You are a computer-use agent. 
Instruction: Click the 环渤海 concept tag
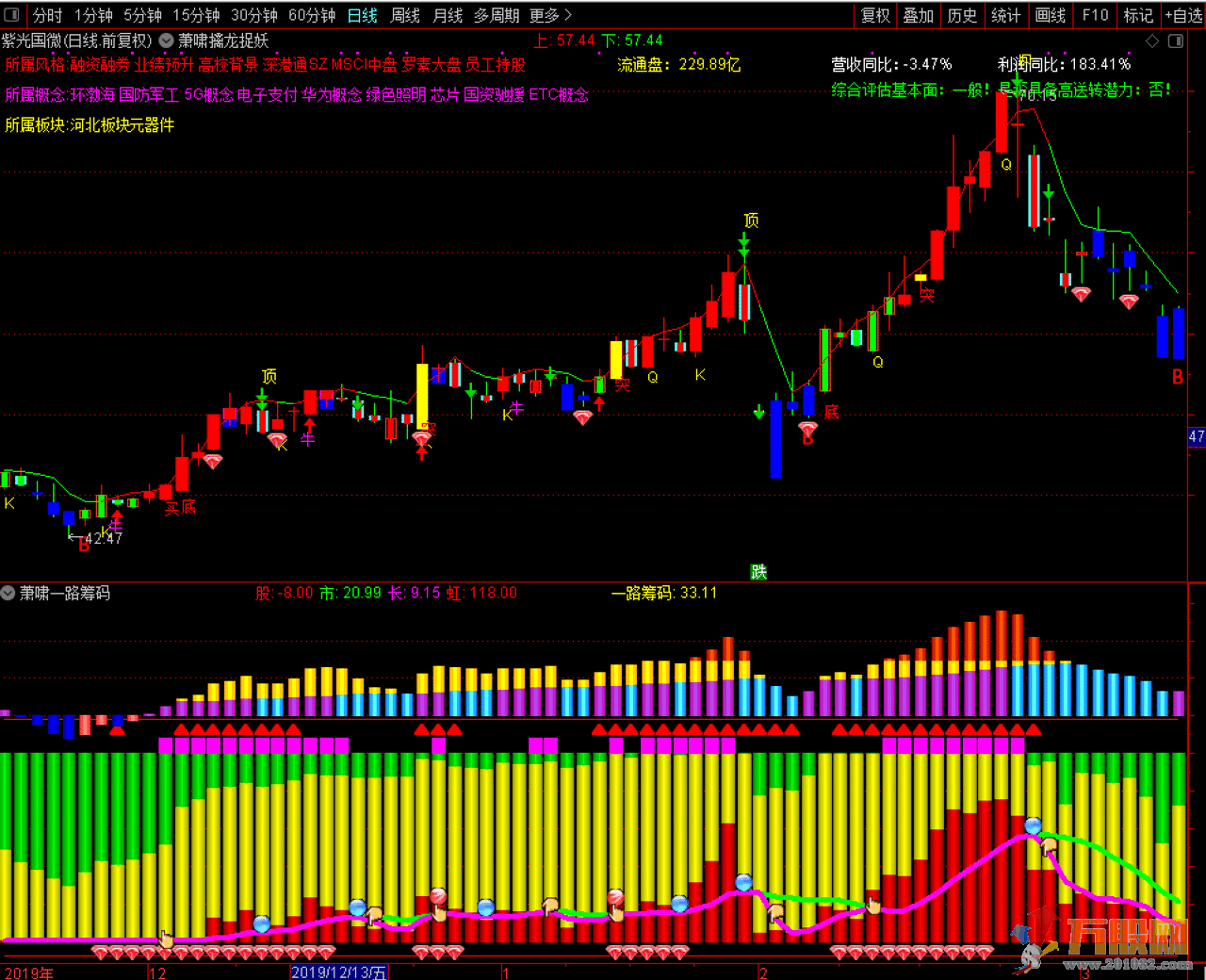(x=92, y=95)
